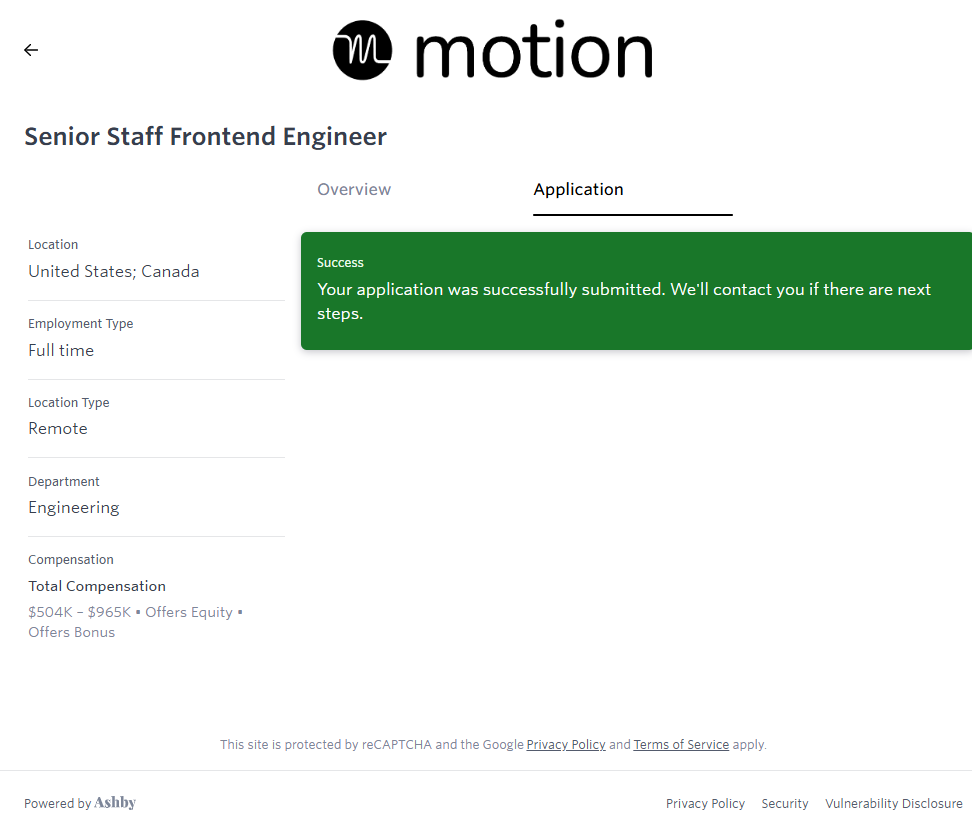Screen dimensions: 972x837
Task: Click the United States; Canada location value
Action: [x=113, y=272]
